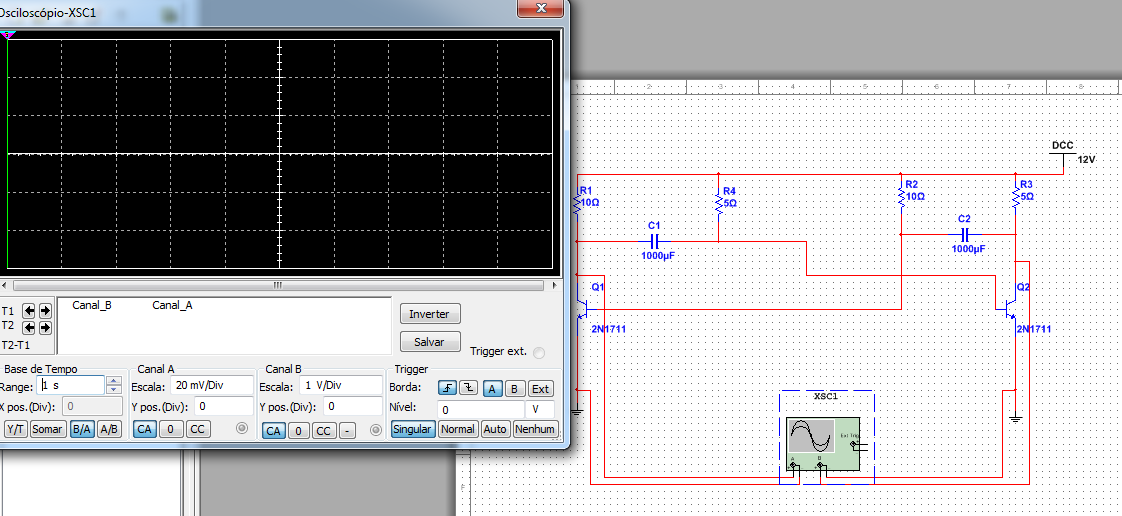Click the time base Range input field
The height and width of the screenshot is (516, 1122).
[x=71, y=385]
